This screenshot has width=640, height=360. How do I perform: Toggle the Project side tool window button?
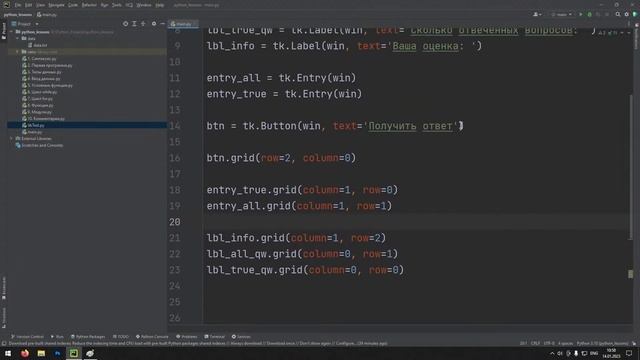pyautogui.click(x=4, y=31)
